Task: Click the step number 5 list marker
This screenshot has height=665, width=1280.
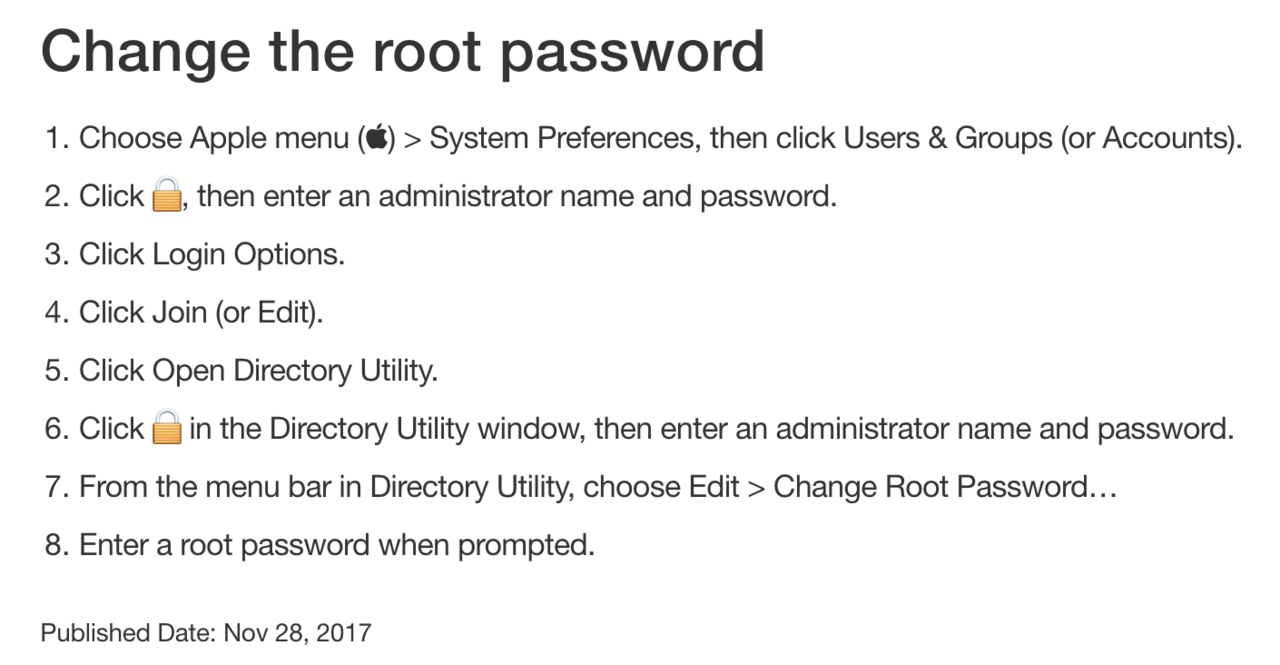Action: point(55,371)
